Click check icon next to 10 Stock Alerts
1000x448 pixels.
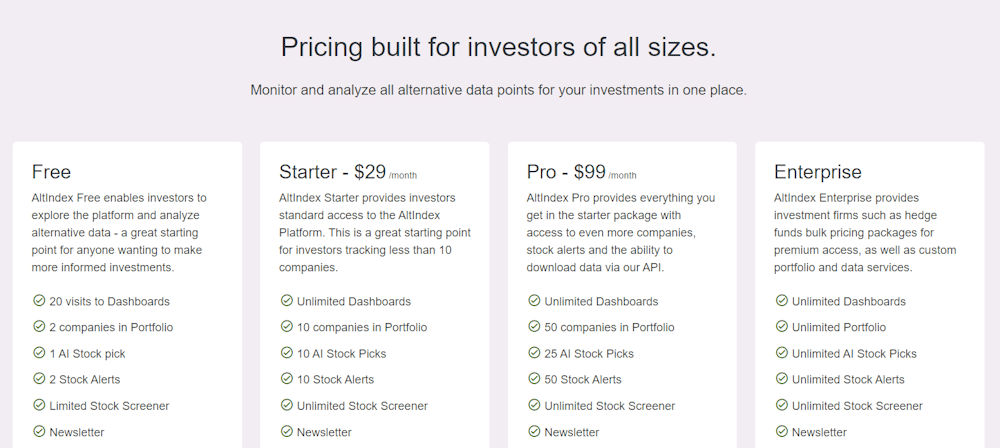point(286,379)
